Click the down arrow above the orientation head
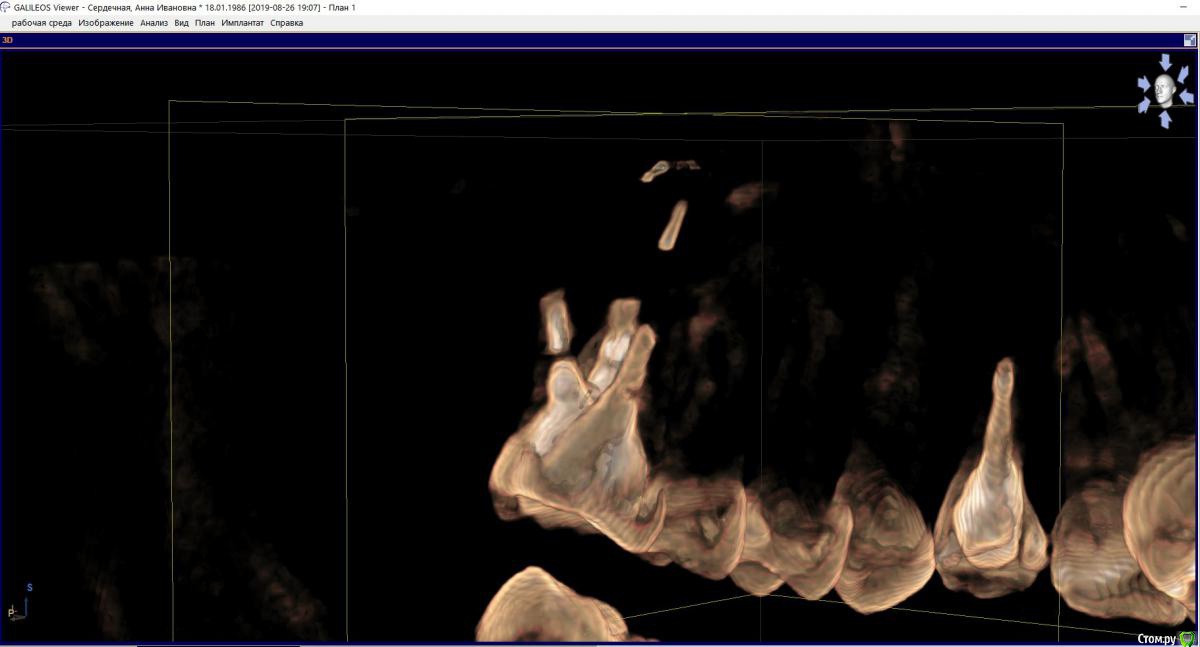Screen dimensions: 1200x647 coord(1164,60)
